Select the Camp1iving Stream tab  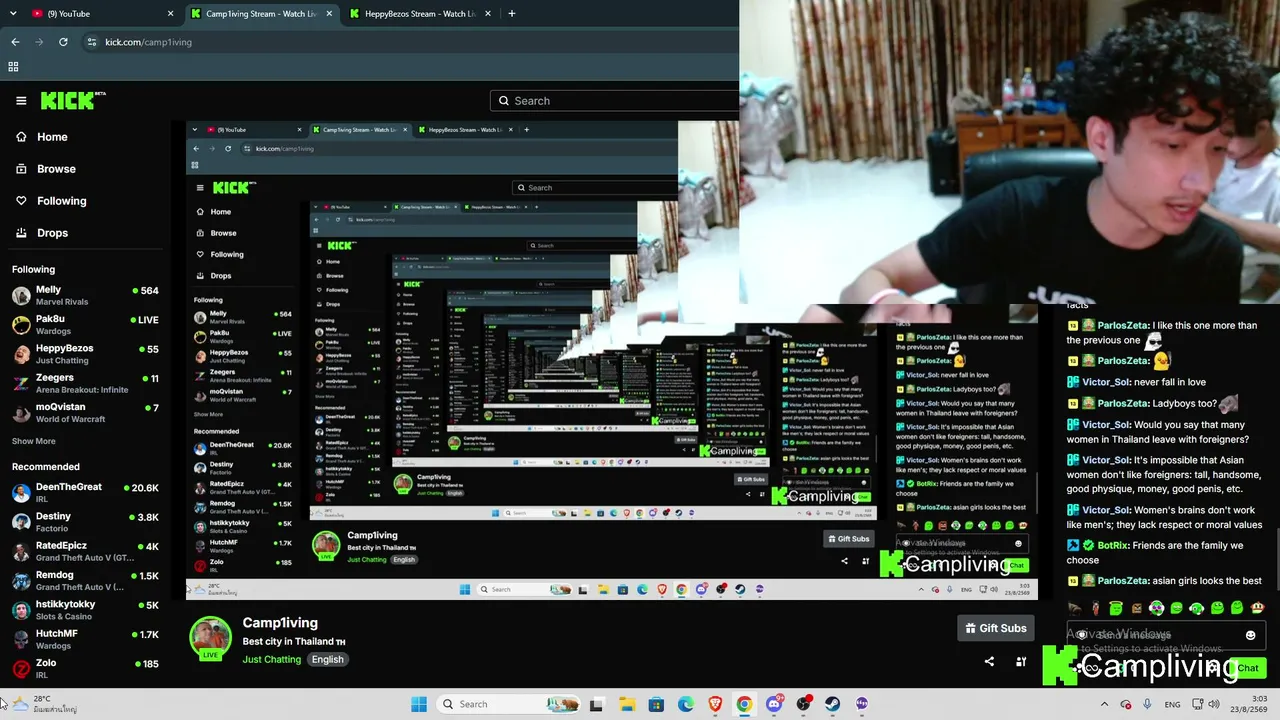262,14
